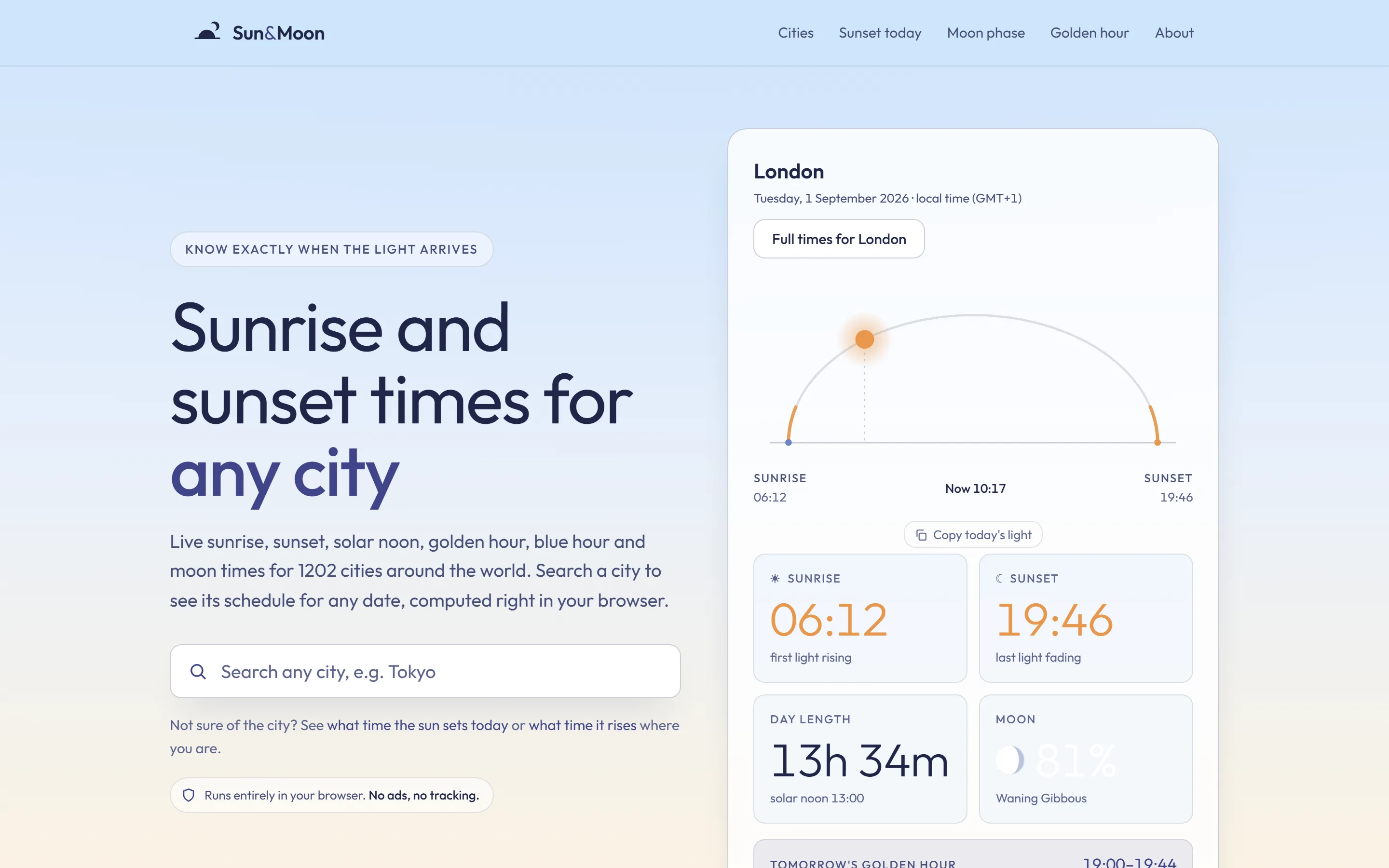Click the 'solar noon 13:00' text
This screenshot has width=1389, height=868.
pyautogui.click(x=817, y=798)
